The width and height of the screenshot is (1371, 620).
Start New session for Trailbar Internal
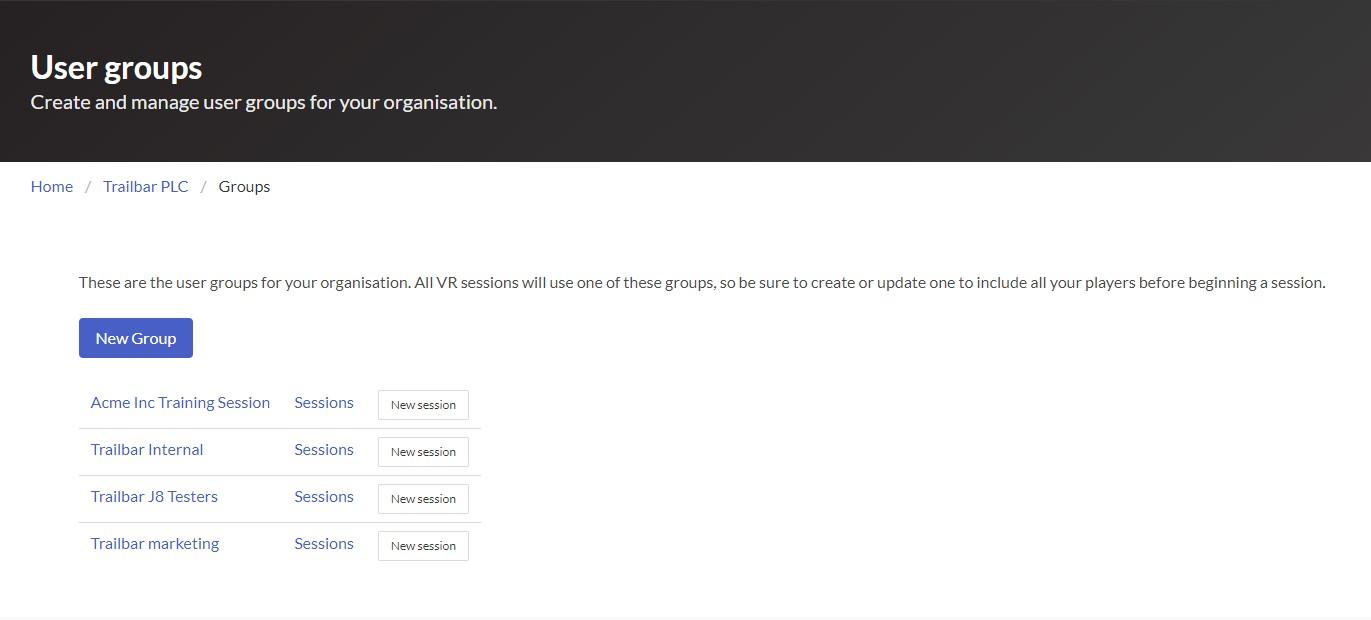tap(423, 452)
